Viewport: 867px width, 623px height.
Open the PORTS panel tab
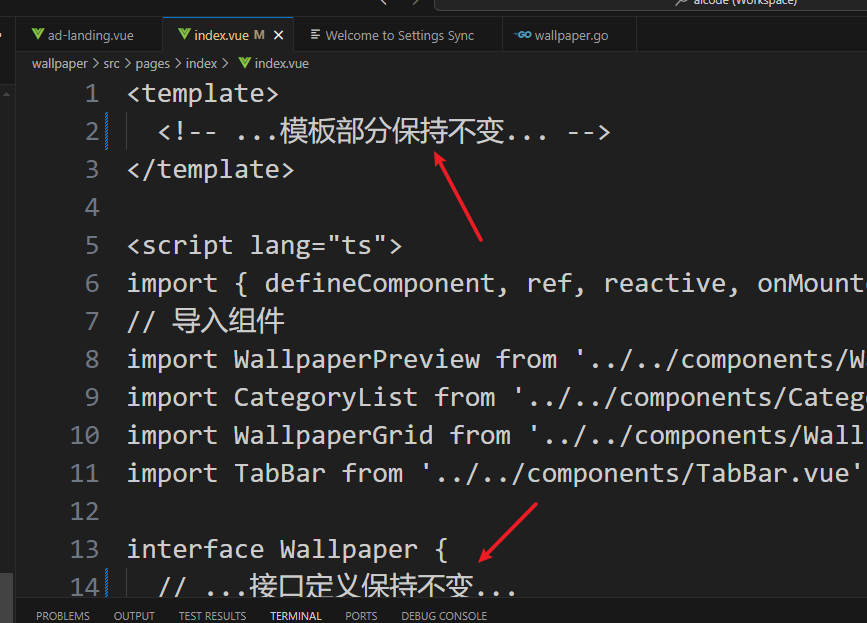point(361,616)
